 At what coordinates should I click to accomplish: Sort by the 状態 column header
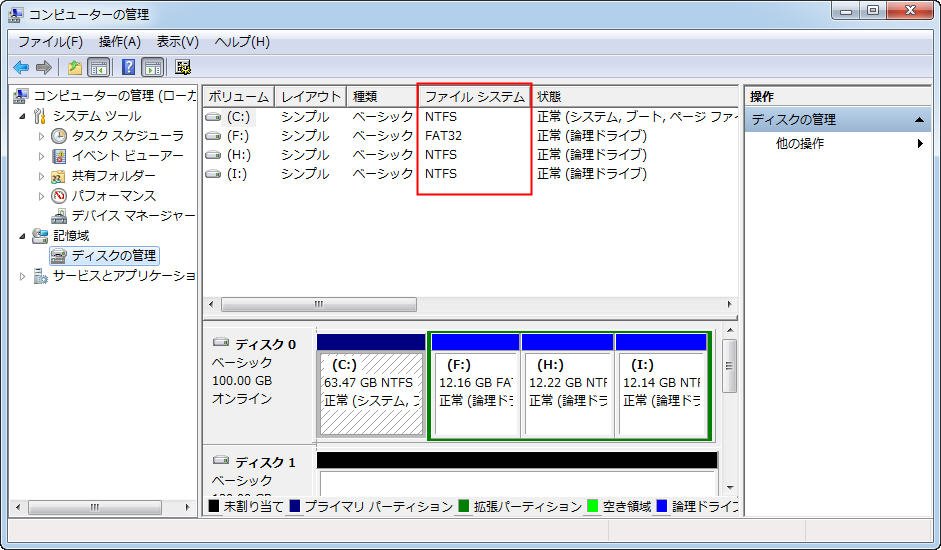point(634,97)
